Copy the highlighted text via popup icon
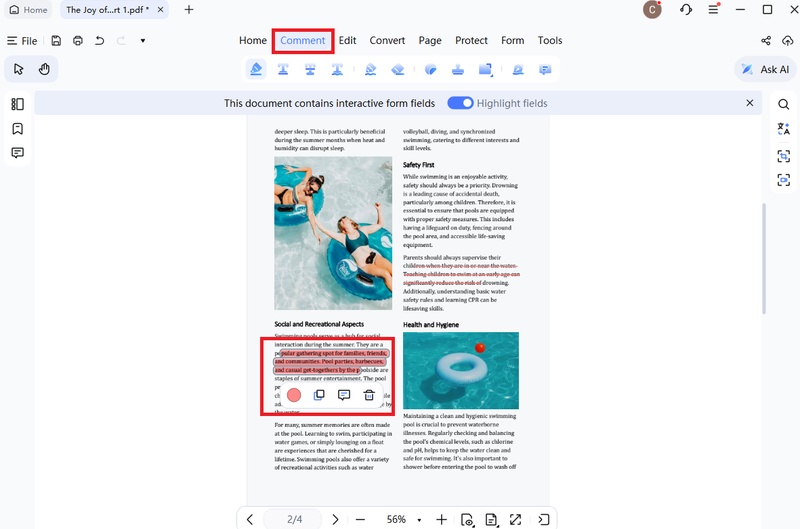 [319, 395]
